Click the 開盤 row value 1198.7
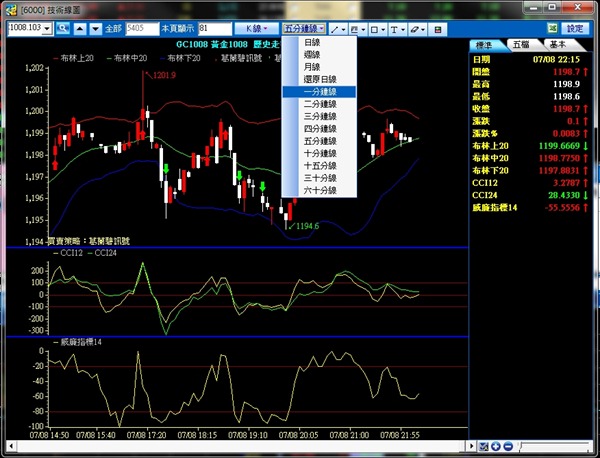 566,72
